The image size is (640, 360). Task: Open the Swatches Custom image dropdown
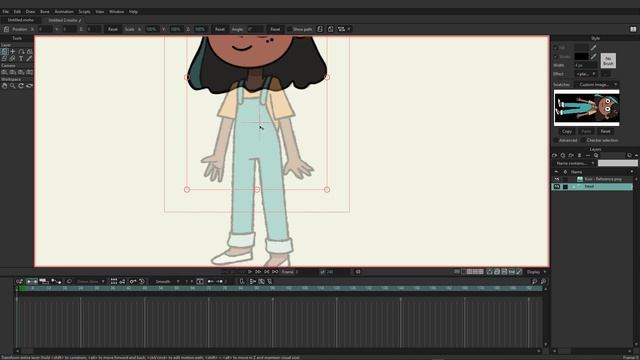point(597,84)
